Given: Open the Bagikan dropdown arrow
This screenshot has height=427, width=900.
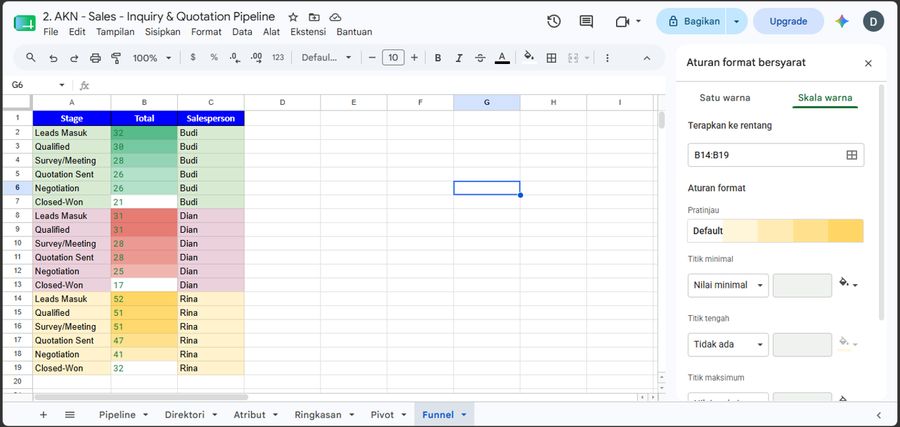Looking at the screenshot, I should [736, 21].
